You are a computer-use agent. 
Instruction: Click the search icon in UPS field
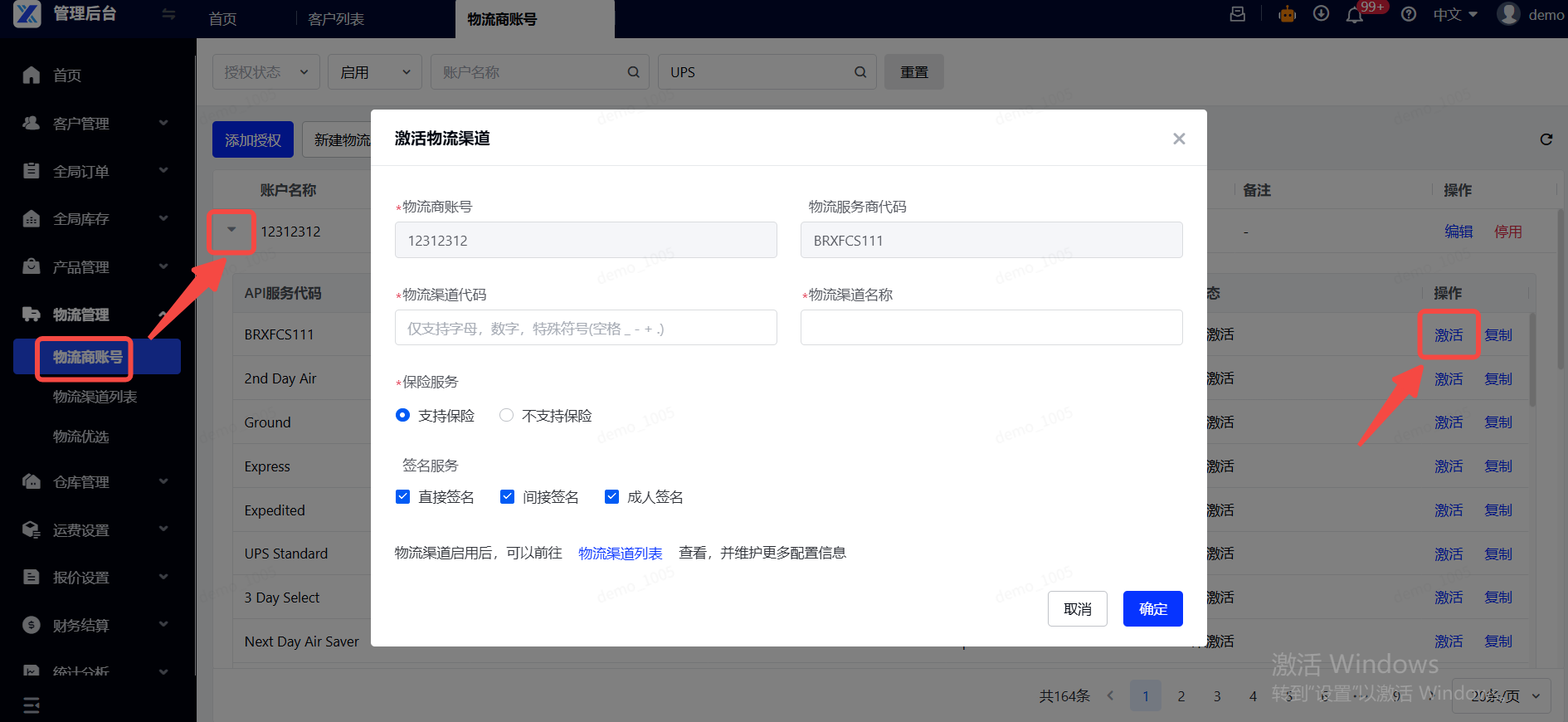pyautogui.click(x=860, y=72)
